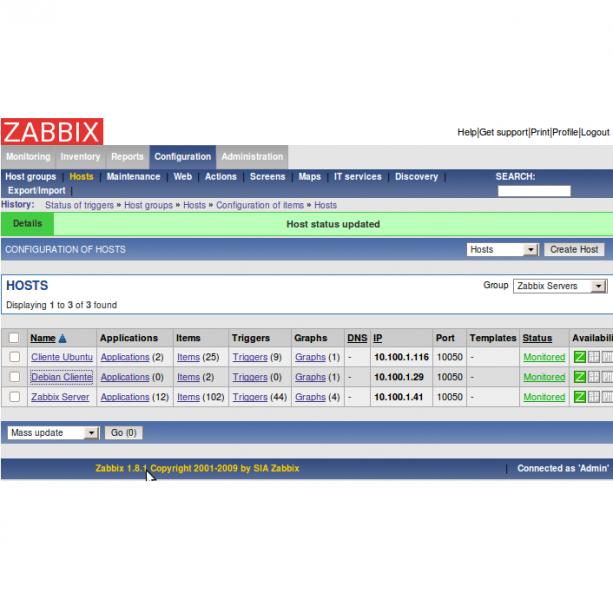Sort by the Name column header
The height and width of the screenshot is (600, 613).
(43, 338)
